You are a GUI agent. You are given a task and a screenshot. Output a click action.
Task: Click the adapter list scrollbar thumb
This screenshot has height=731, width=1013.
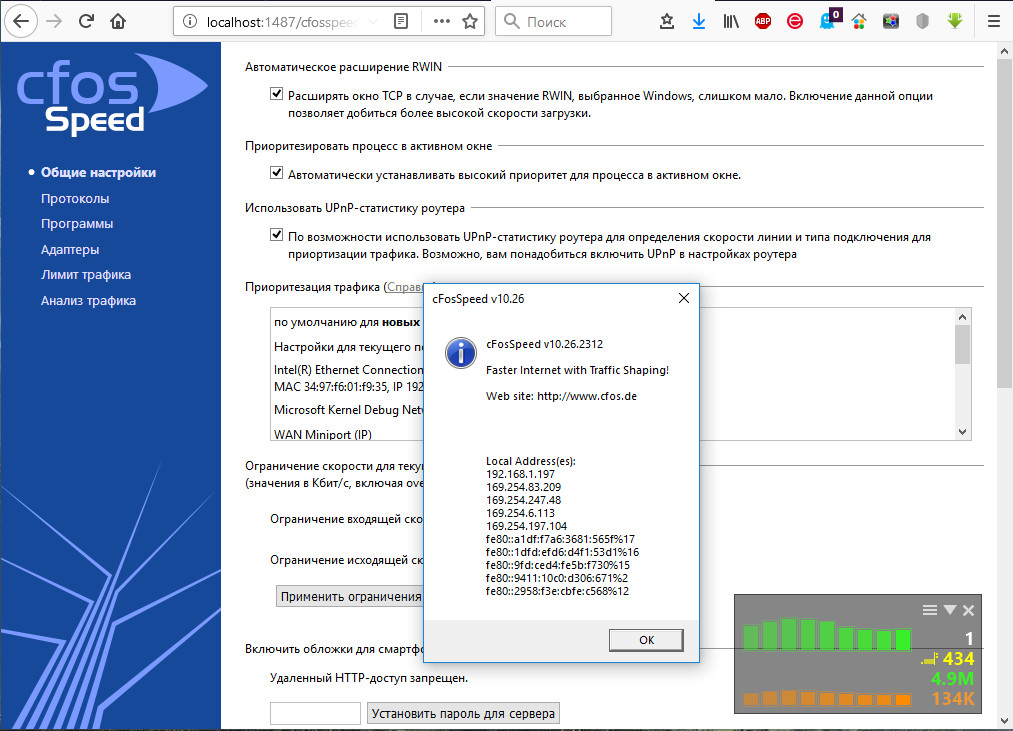[x=963, y=345]
